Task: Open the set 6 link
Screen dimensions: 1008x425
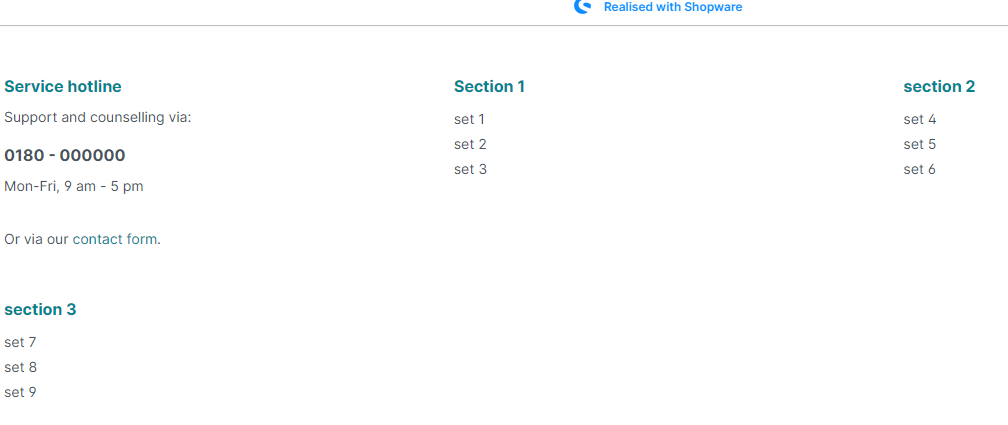Action: 919,170
